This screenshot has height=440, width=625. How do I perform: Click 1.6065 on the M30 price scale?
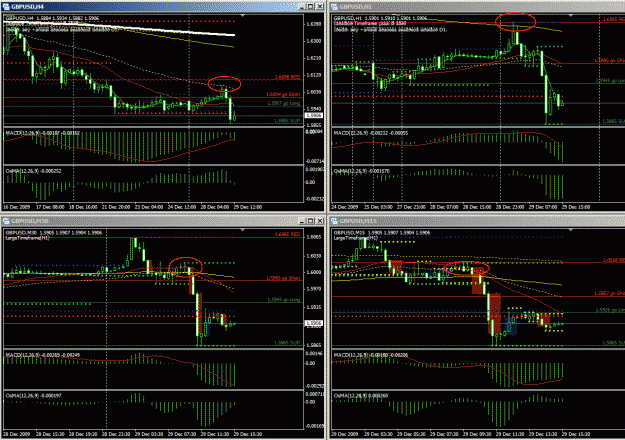(313, 237)
